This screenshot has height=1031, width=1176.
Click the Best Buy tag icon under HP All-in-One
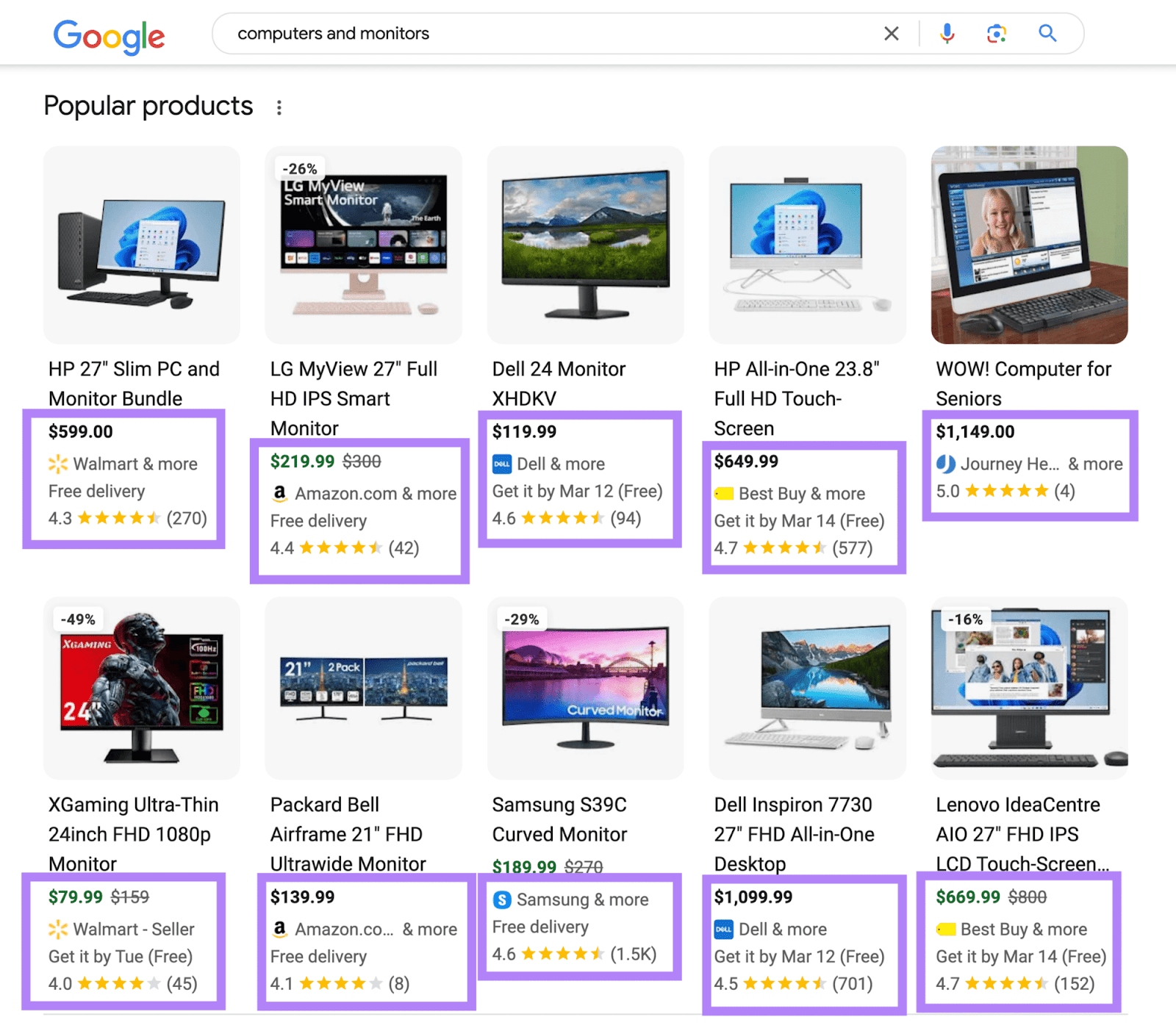coord(723,493)
